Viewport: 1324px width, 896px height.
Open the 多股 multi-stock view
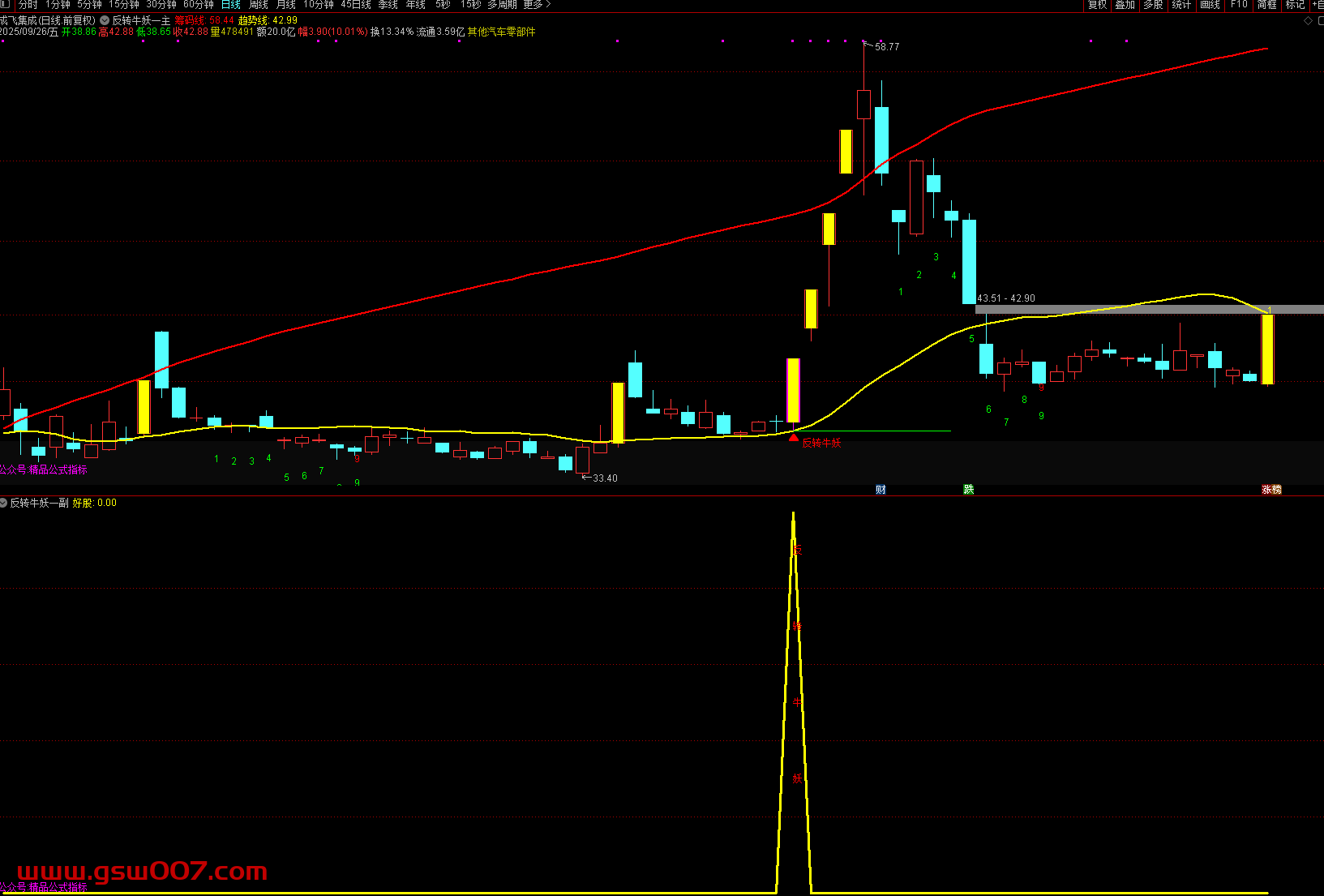click(x=1153, y=5)
